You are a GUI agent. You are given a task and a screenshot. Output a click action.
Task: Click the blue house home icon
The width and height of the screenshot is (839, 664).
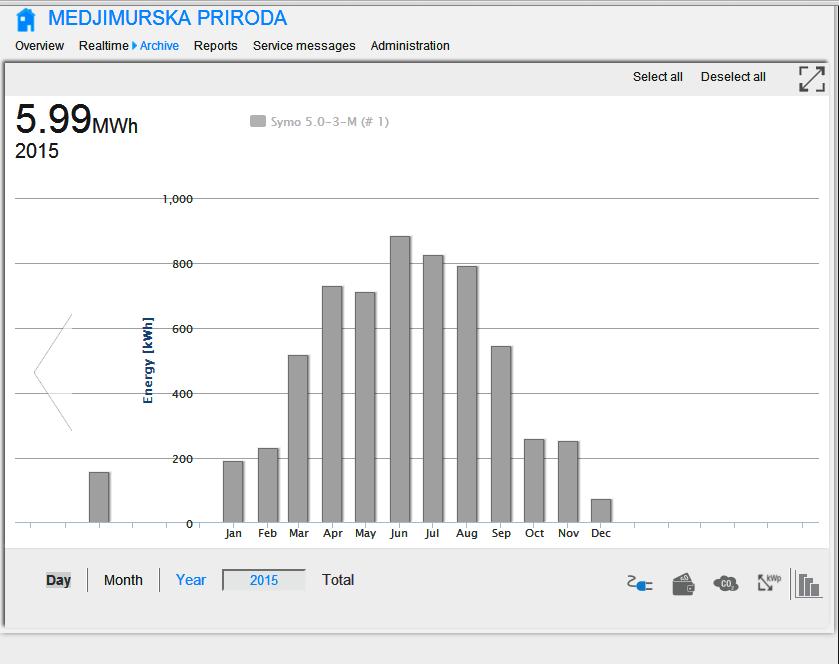coord(26,20)
